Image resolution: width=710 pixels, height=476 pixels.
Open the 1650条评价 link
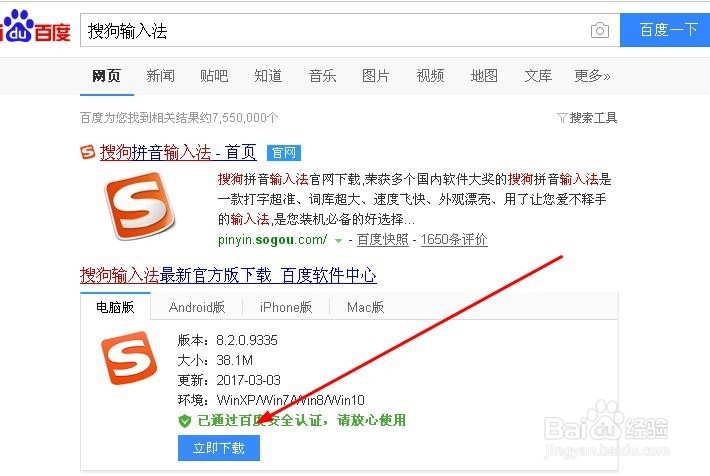click(454, 240)
